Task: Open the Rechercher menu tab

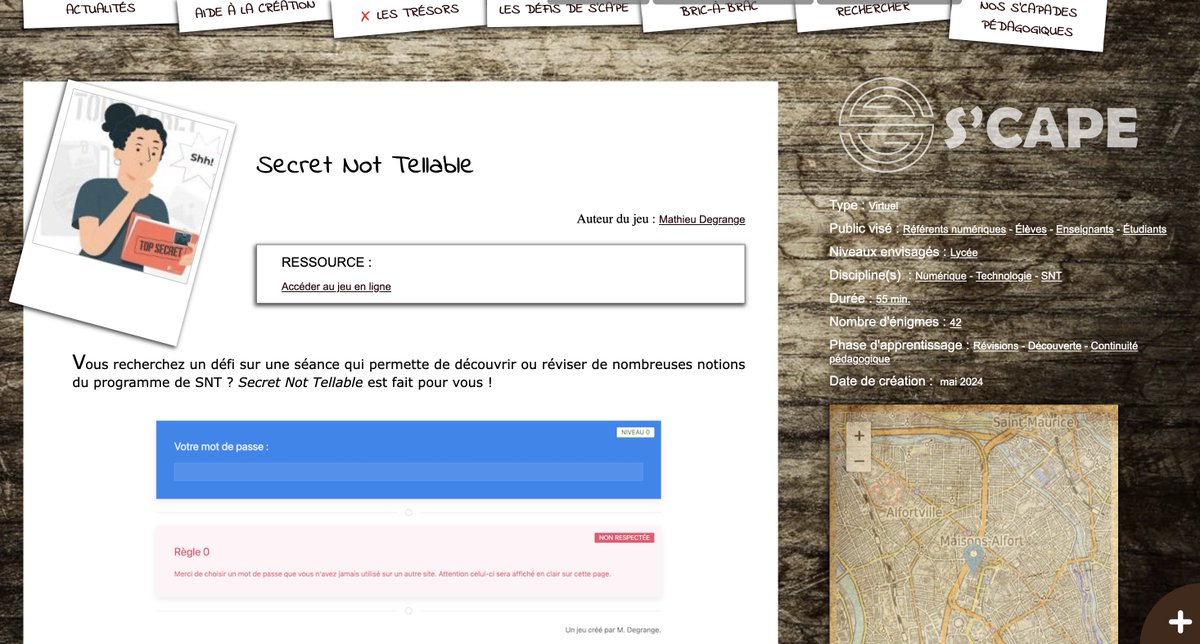Action: pos(873,10)
